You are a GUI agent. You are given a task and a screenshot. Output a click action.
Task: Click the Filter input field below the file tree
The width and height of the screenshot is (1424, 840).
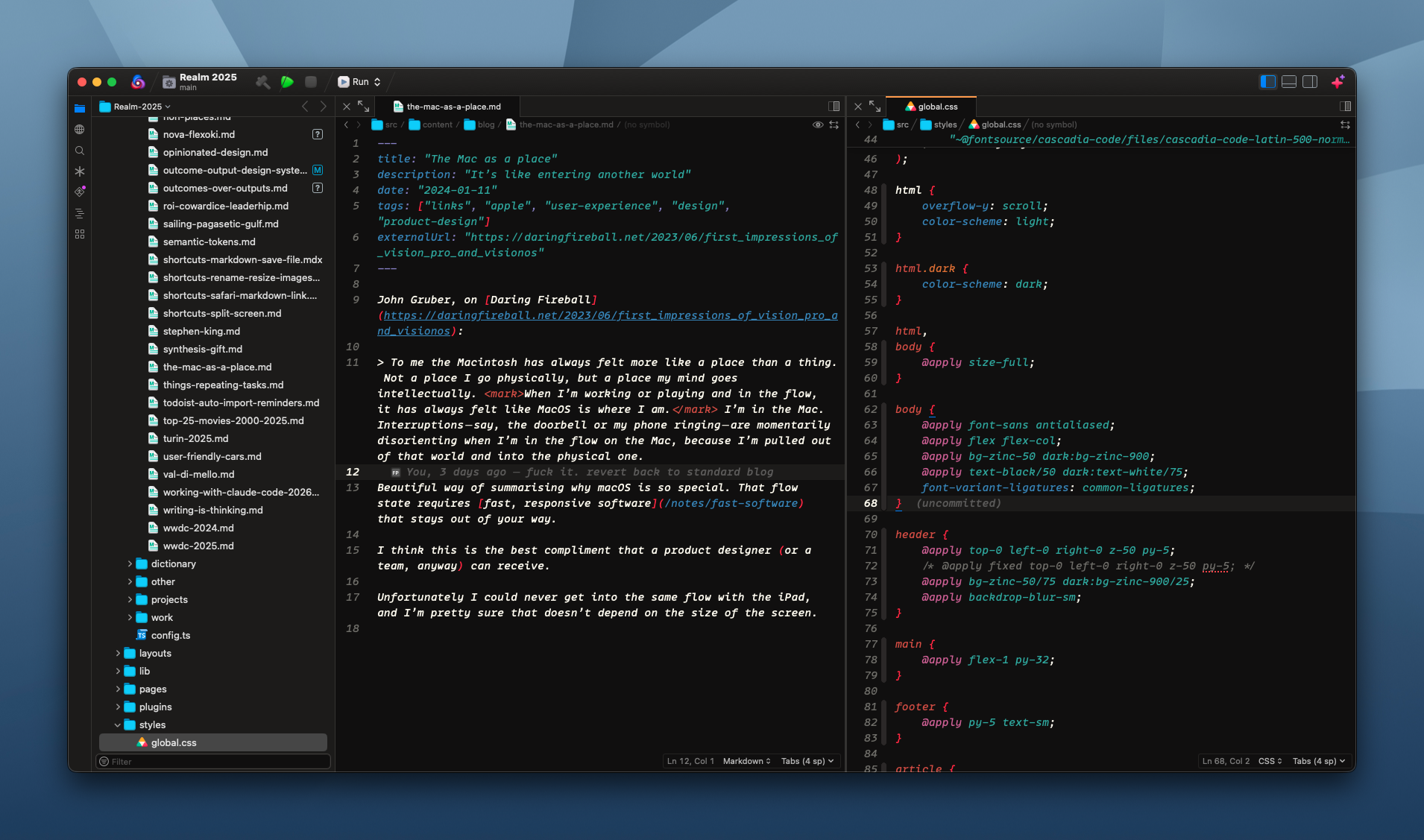pyautogui.click(x=212, y=761)
